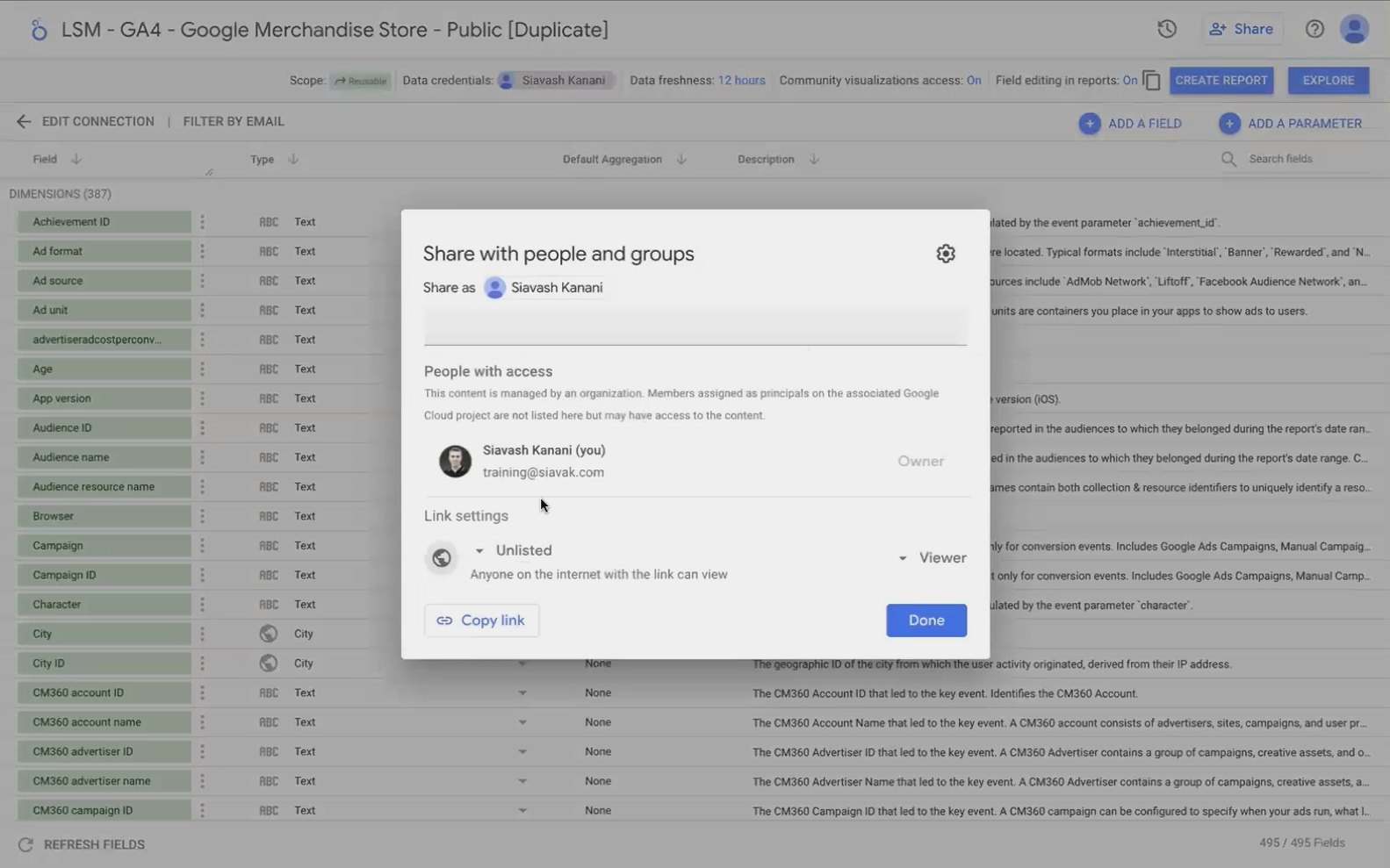
Task: Open three-dot menu for Campaign ID
Action: click(x=202, y=575)
